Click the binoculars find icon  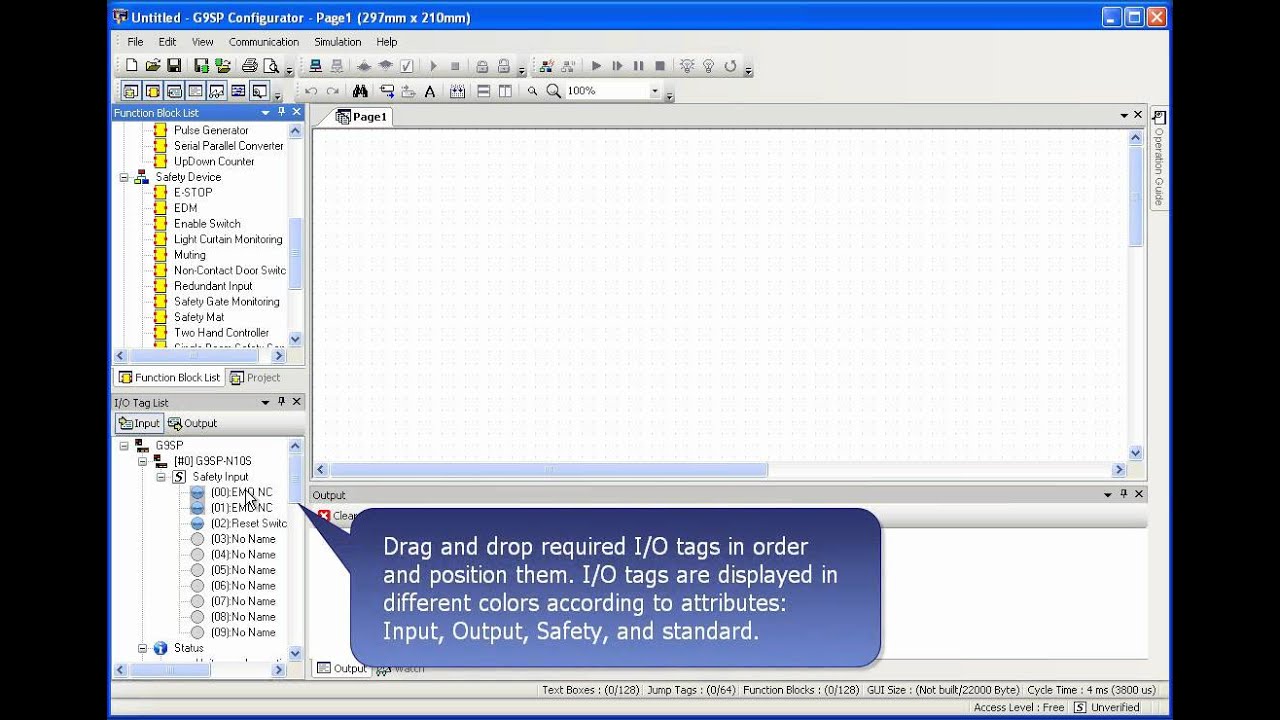point(361,91)
